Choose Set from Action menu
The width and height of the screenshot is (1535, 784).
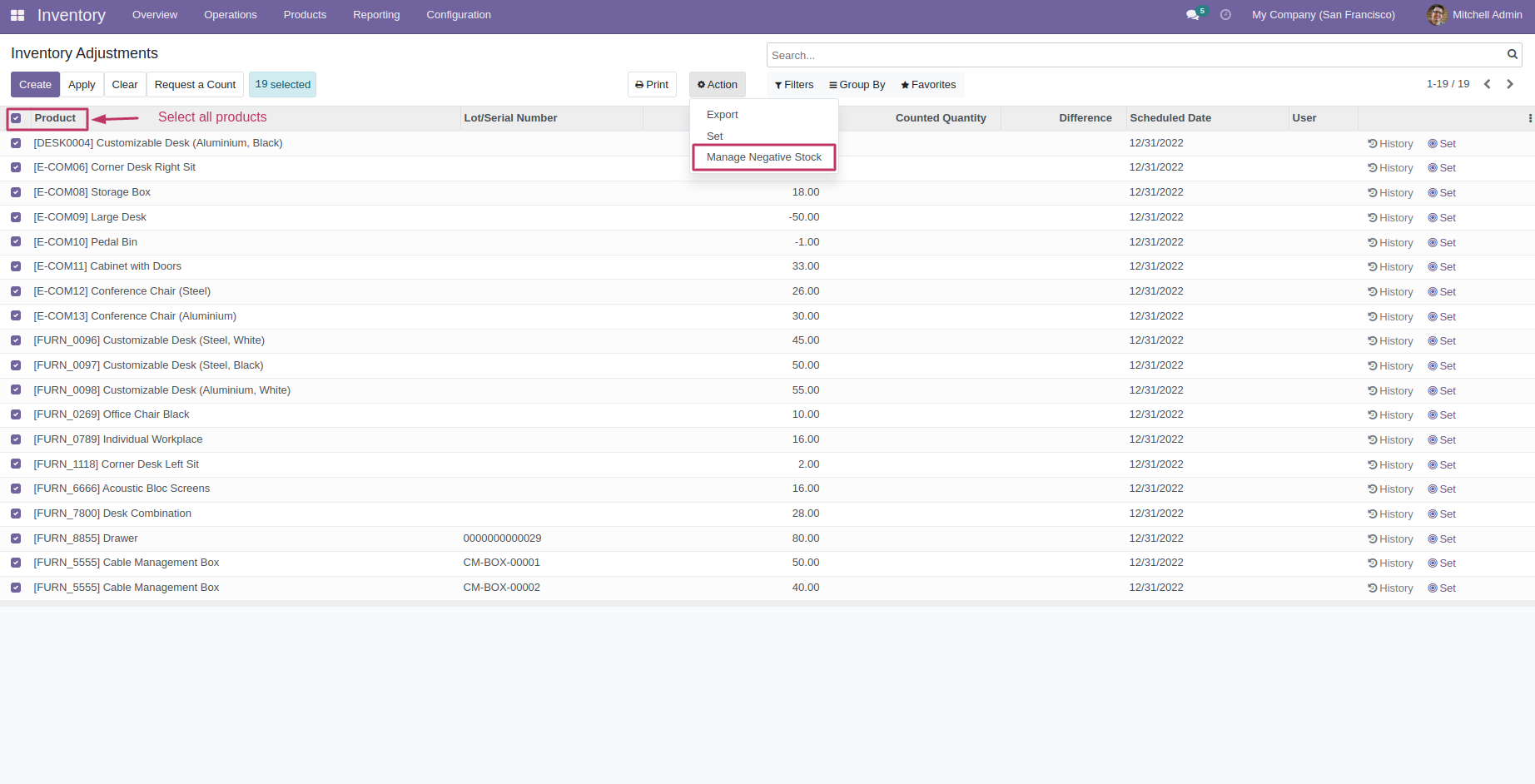(x=715, y=136)
